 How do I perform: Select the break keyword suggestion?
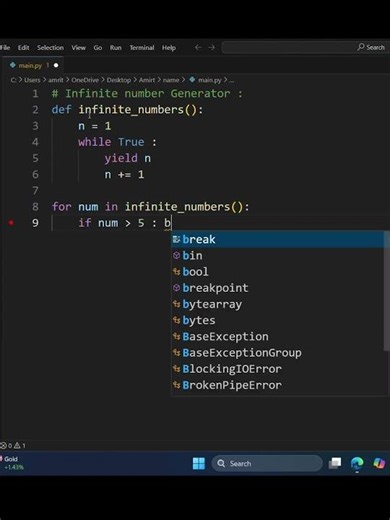277,239
